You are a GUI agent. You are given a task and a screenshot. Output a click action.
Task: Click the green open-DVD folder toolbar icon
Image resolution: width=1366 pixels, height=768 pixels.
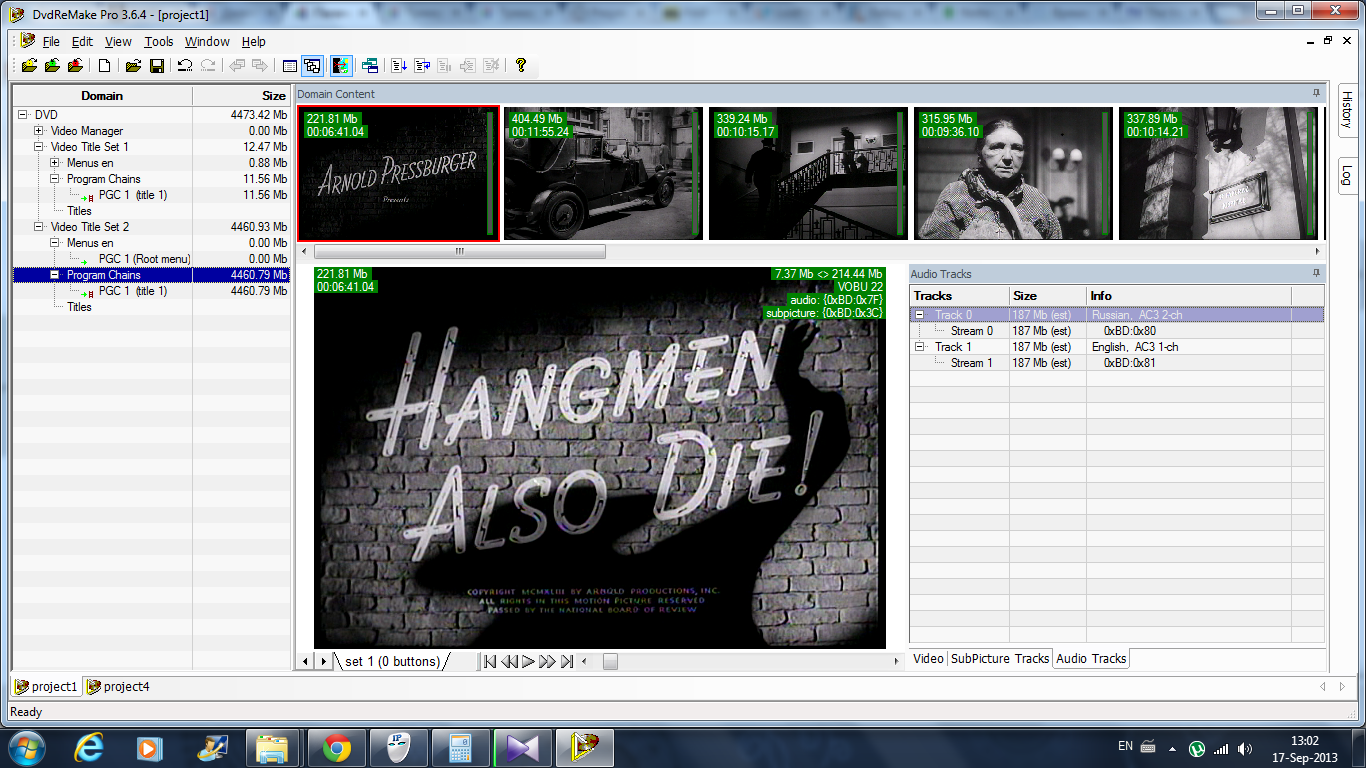(52, 66)
